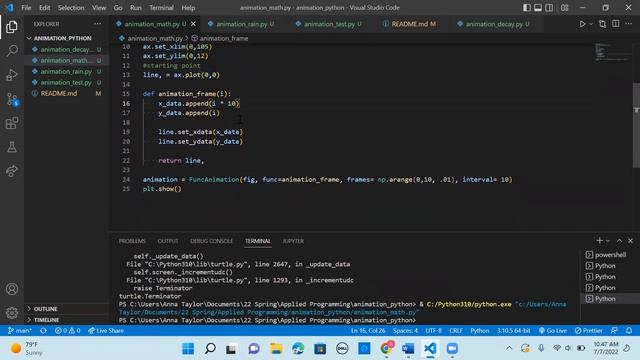
Task: Toggle the primary side bar layout
Action: pos(527,8)
